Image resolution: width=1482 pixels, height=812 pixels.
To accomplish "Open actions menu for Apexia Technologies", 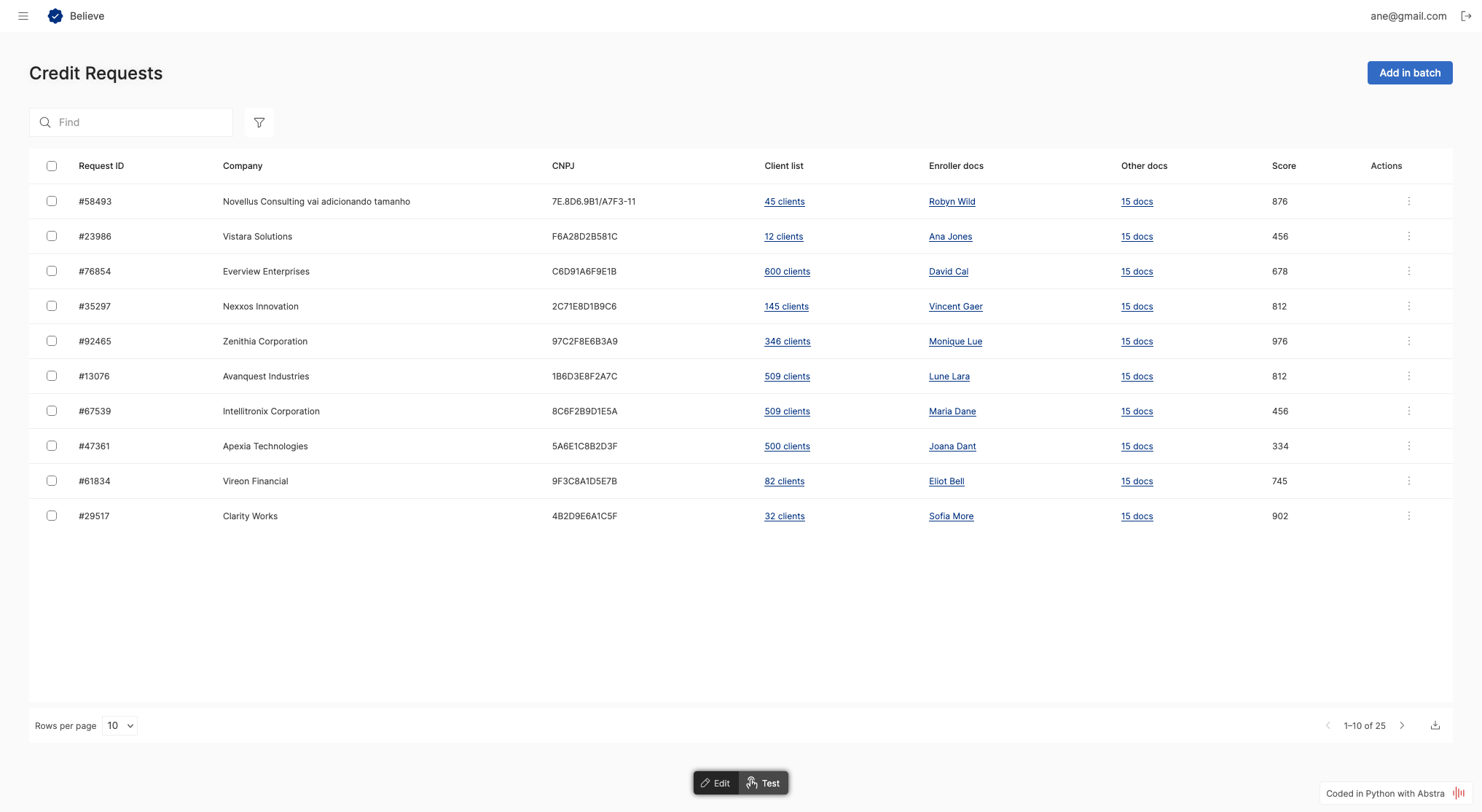I will coord(1409,446).
